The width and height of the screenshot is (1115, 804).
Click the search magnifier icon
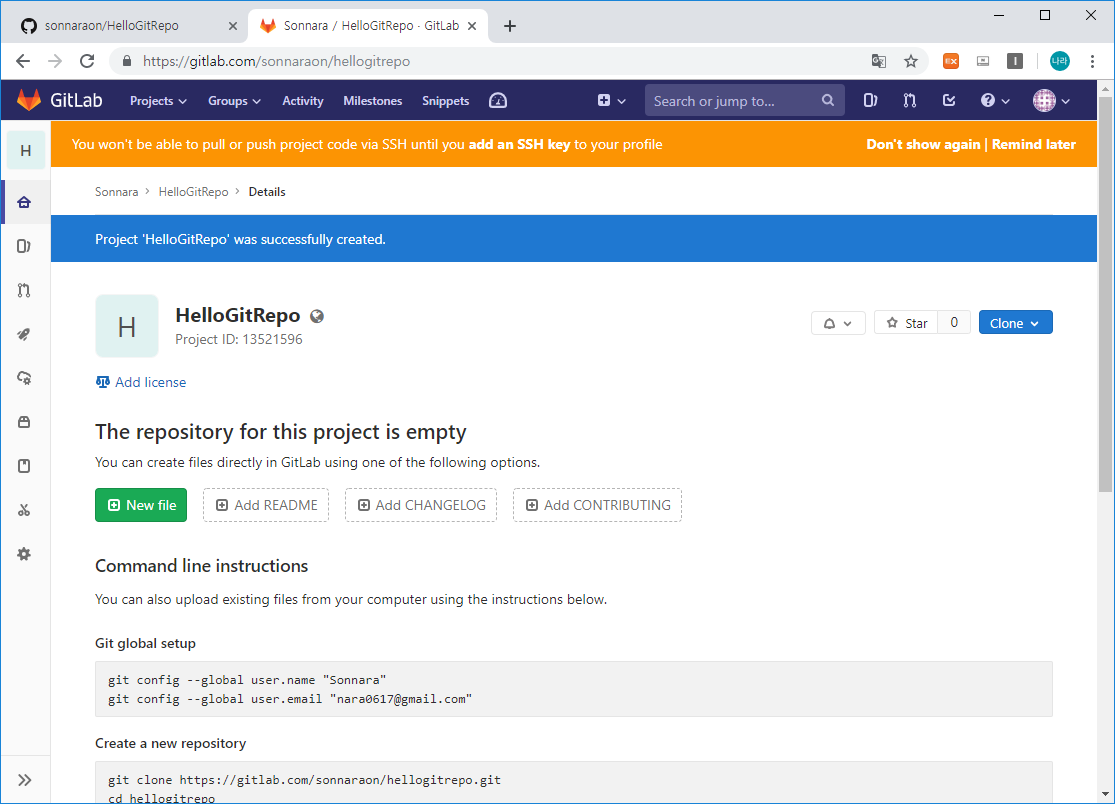click(828, 100)
